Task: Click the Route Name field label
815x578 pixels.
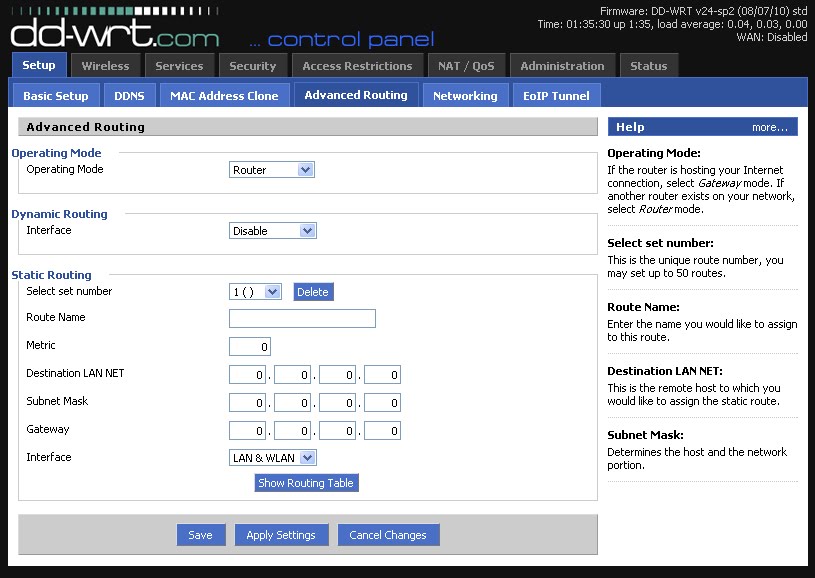Action: click(x=56, y=317)
